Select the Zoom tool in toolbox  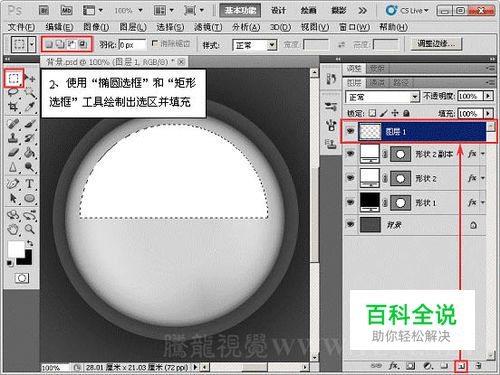[x=30, y=229]
